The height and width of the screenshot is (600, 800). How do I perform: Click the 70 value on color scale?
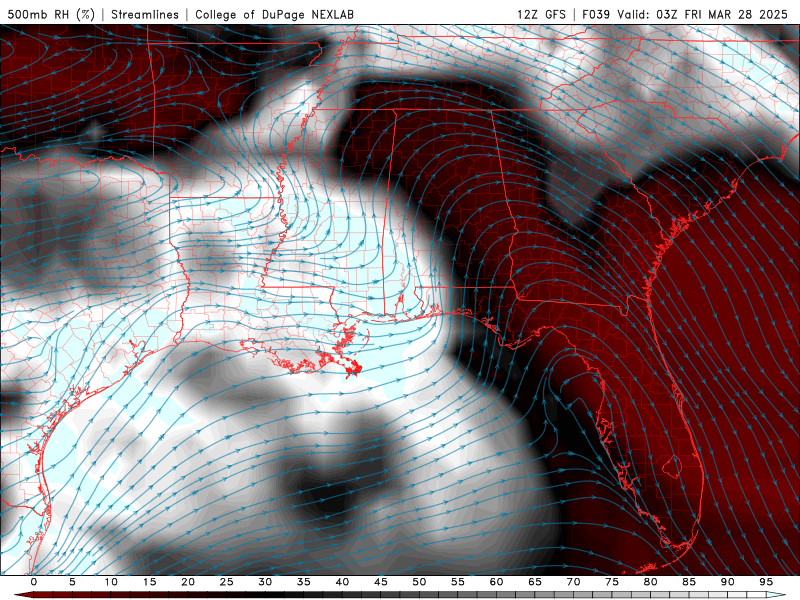pyautogui.click(x=573, y=582)
